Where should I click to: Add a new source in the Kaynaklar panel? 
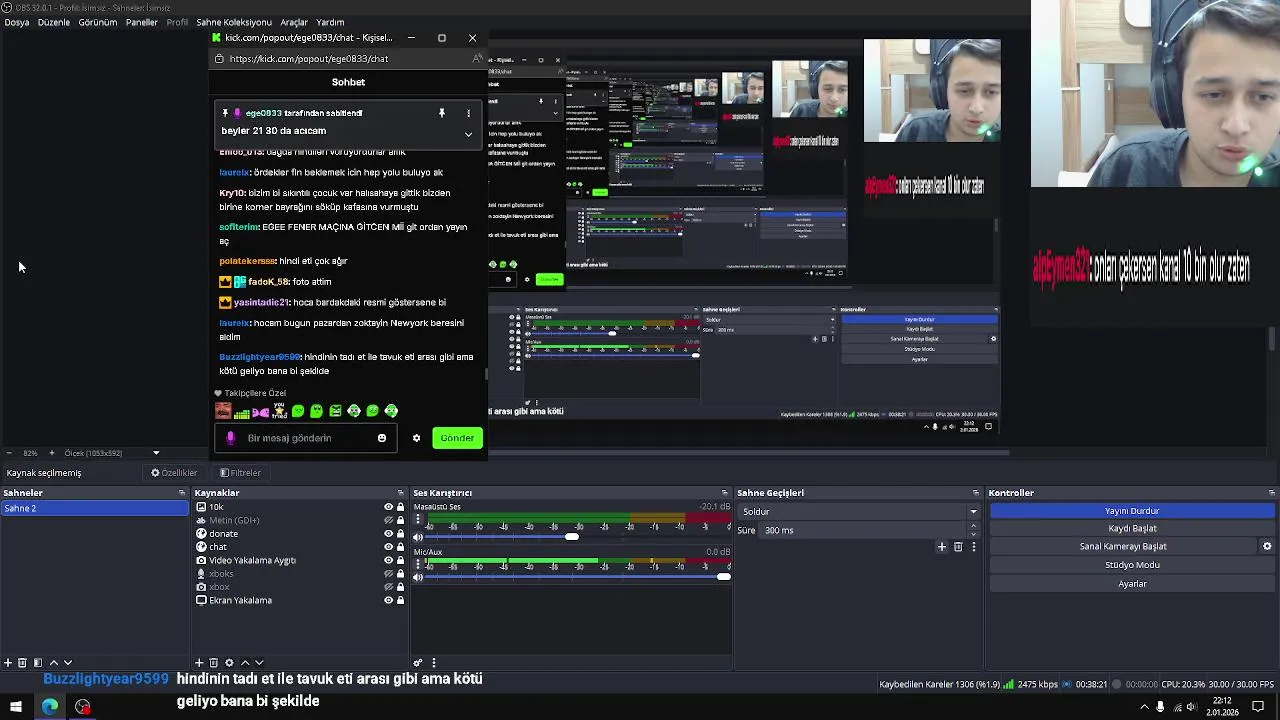pyautogui.click(x=199, y=663)
